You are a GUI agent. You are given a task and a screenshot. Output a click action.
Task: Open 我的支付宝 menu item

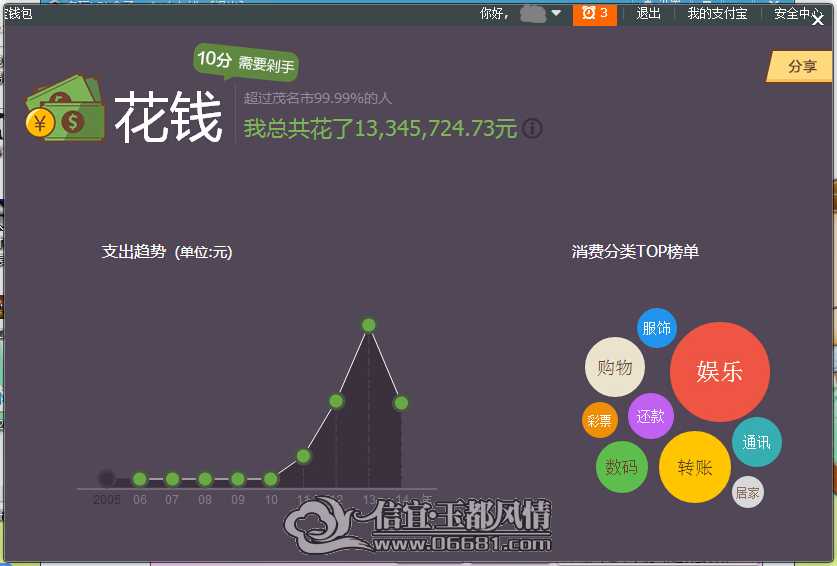(x=717, y=13)
